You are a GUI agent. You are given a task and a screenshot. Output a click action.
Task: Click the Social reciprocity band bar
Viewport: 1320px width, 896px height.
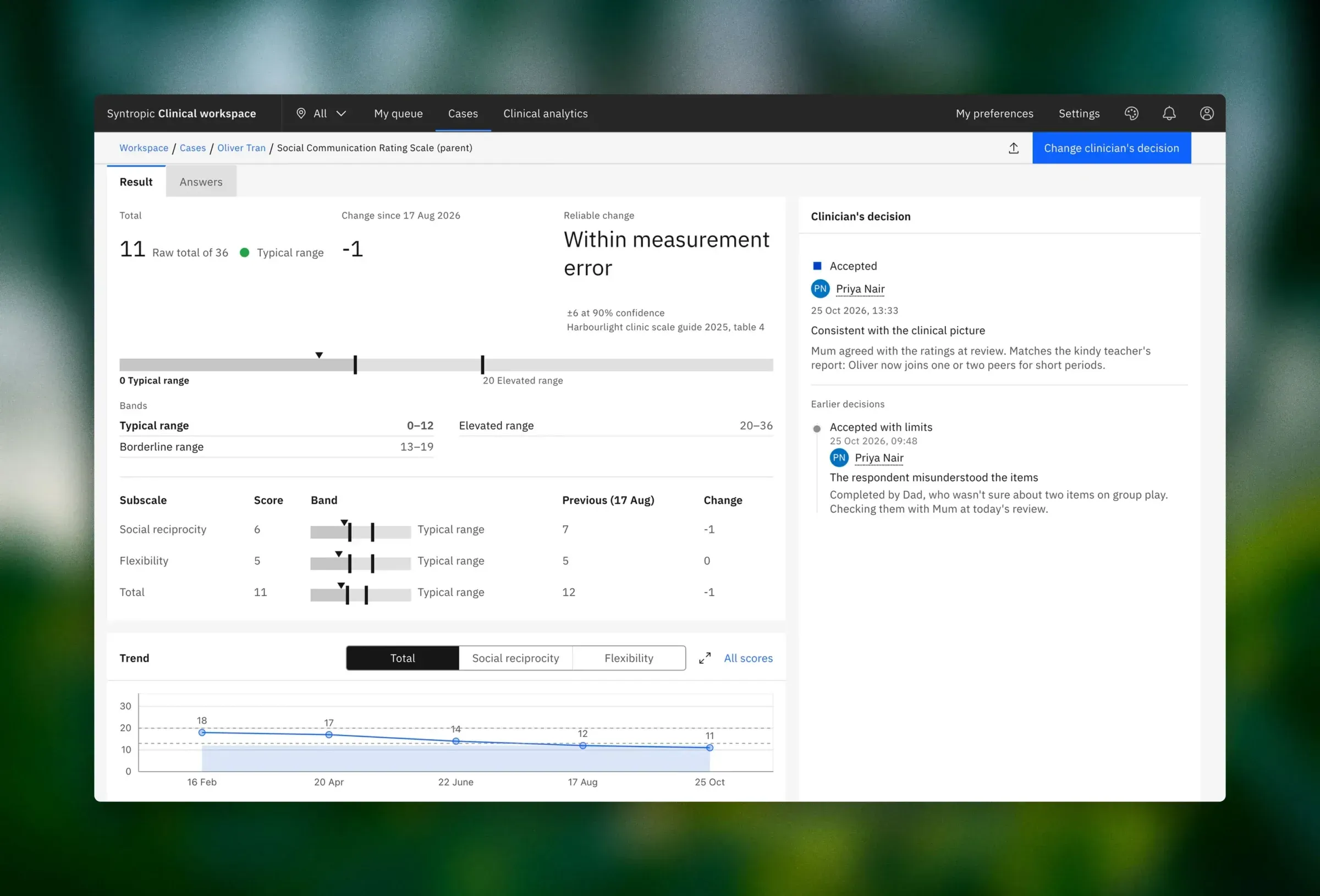pos(360,532)
